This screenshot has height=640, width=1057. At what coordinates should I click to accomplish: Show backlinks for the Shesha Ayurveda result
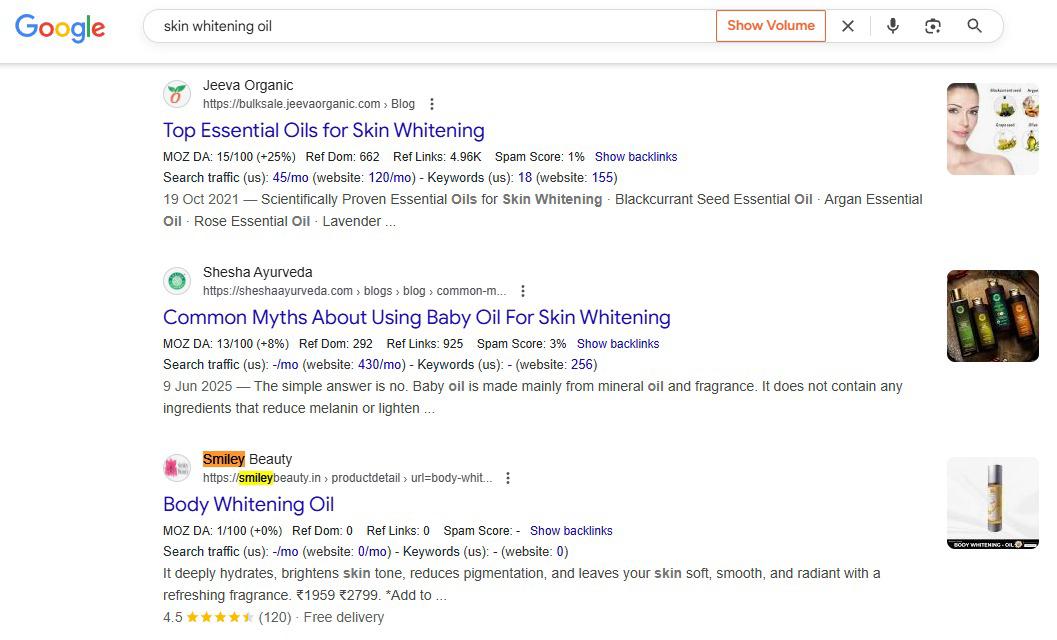click(617, 343)
